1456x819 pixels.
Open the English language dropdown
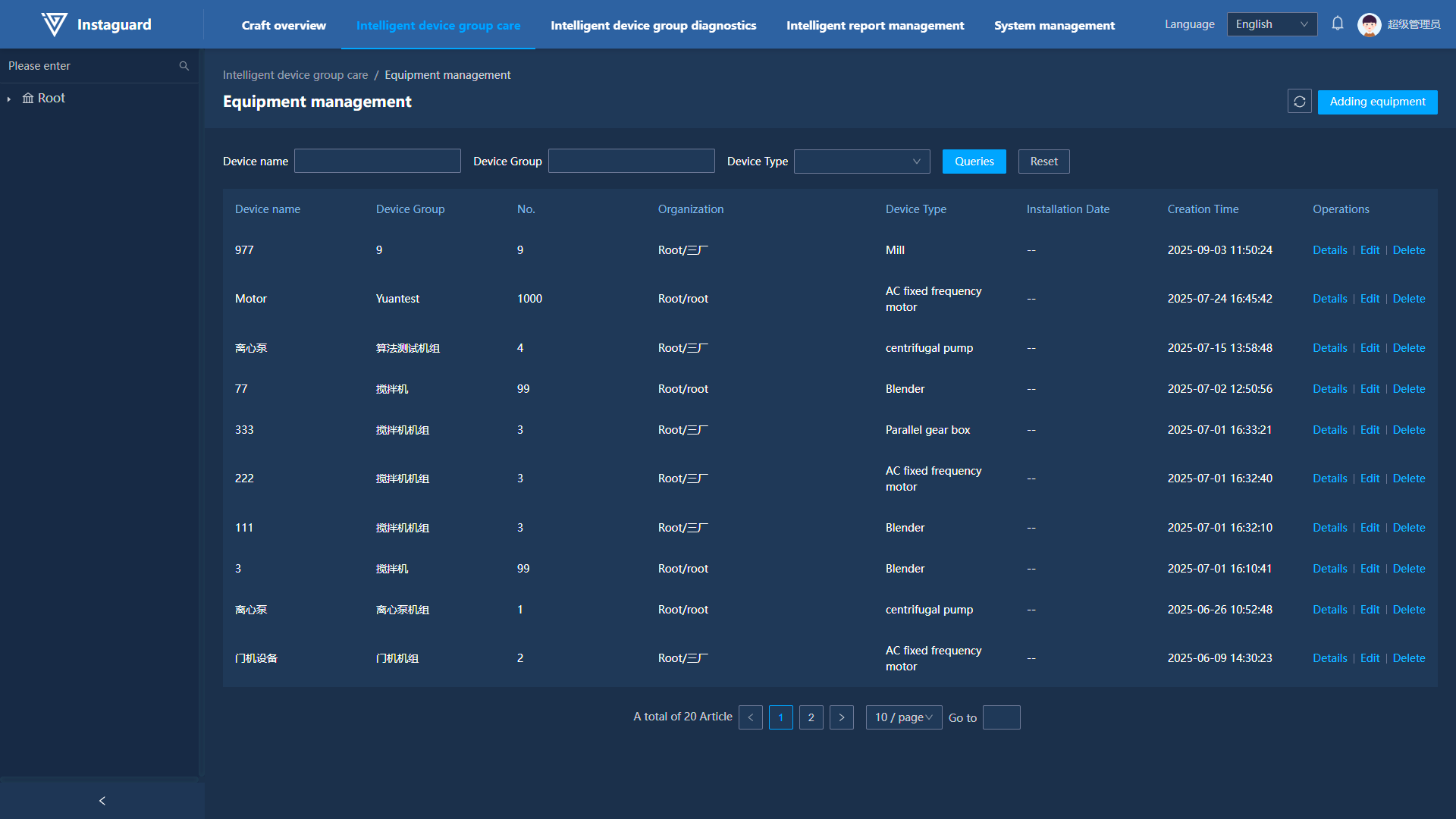[x=1271, y=24]
